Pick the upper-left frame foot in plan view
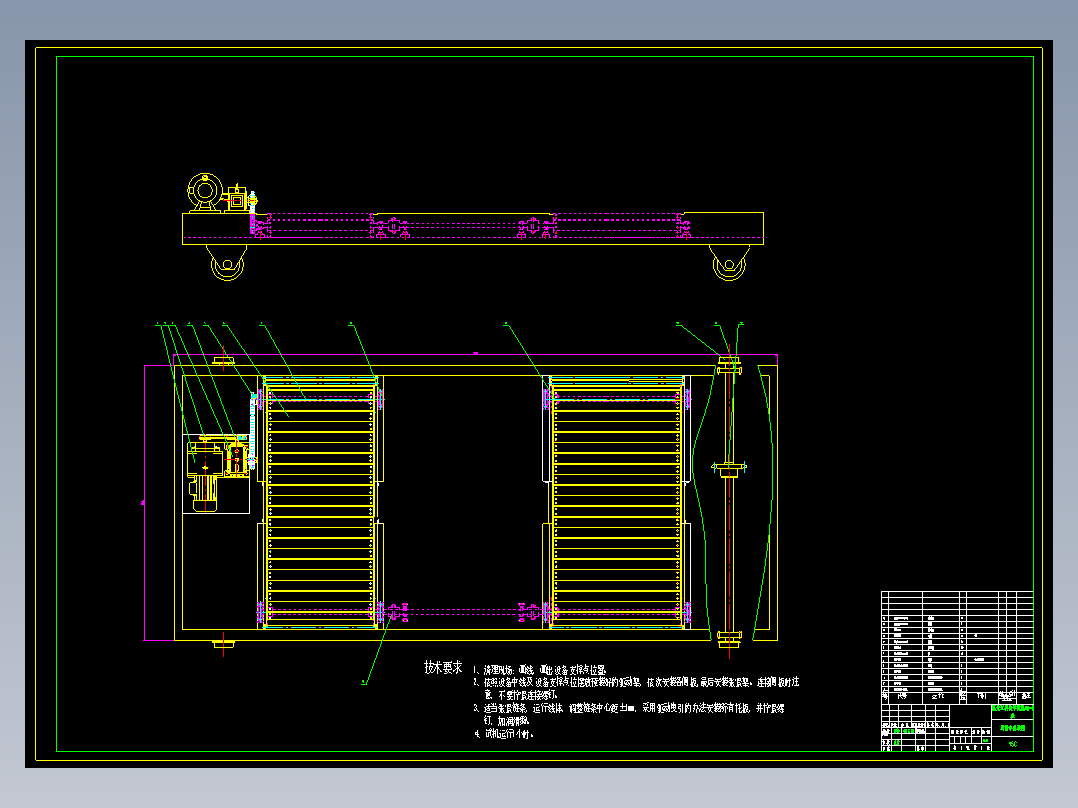1078x808 pixels. 223,360
